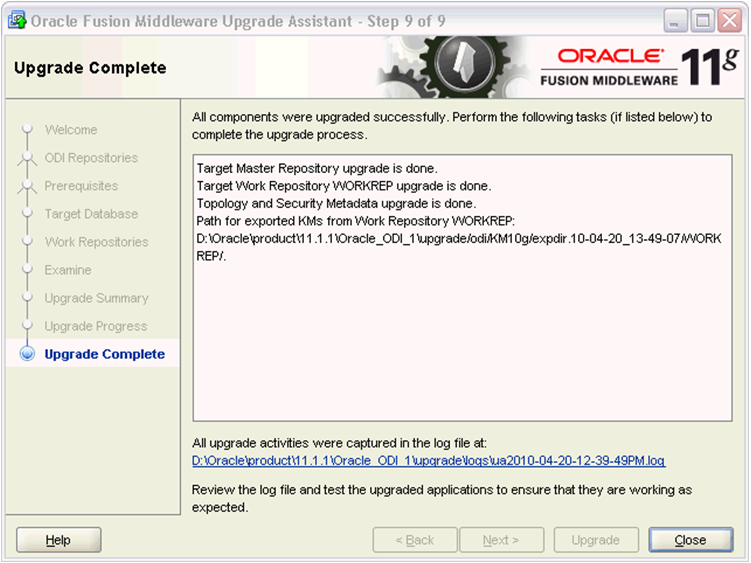The image size is (751, 563).
Task: Click the 'Upgrade Complete' page heading
Action: pos(91,68)
